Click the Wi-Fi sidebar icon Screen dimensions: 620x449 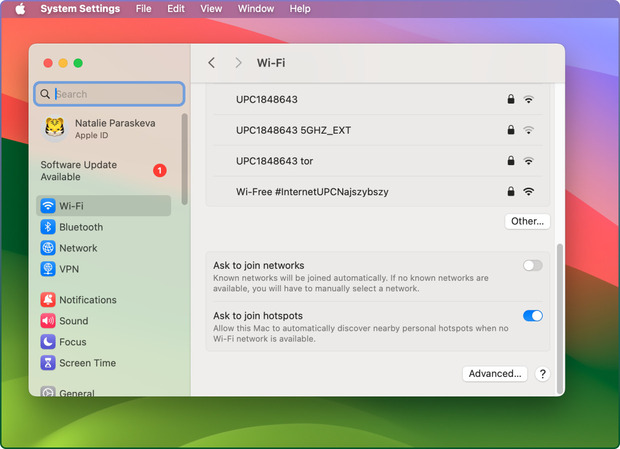click(x=48, y=206)
